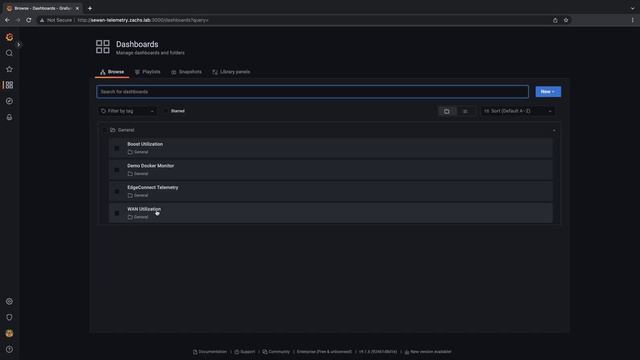
Task: Bookmark this page with star icon
Action: (566, 20)
